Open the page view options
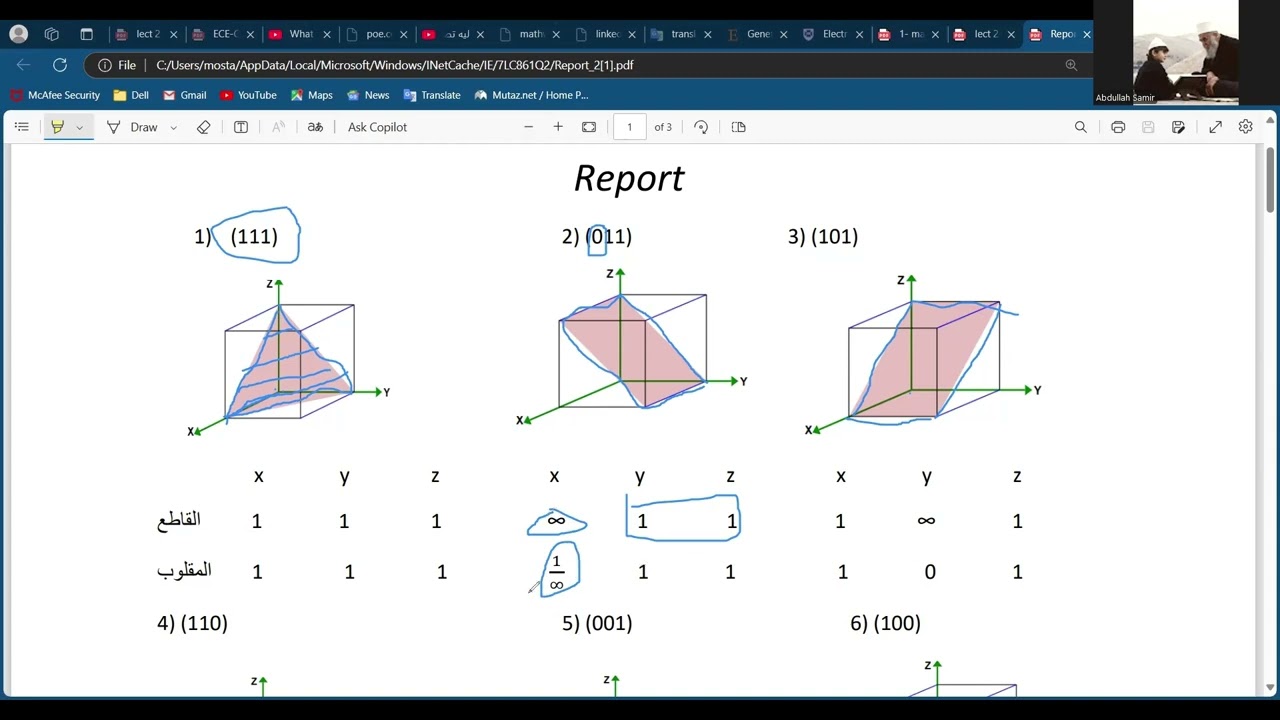Image resolution: width=1280 pixels, height=720 pixels. 739,127
